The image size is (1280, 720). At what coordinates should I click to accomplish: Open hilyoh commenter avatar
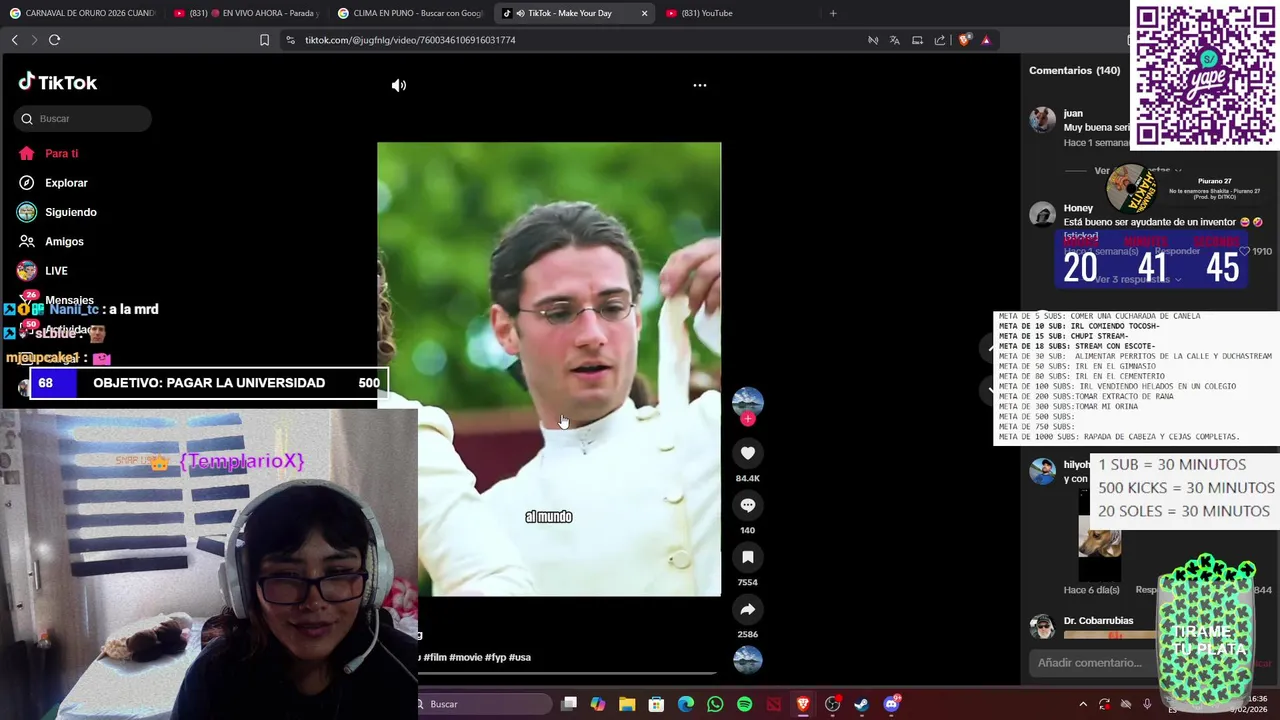pyautogui.click(x=1043, y=471)
